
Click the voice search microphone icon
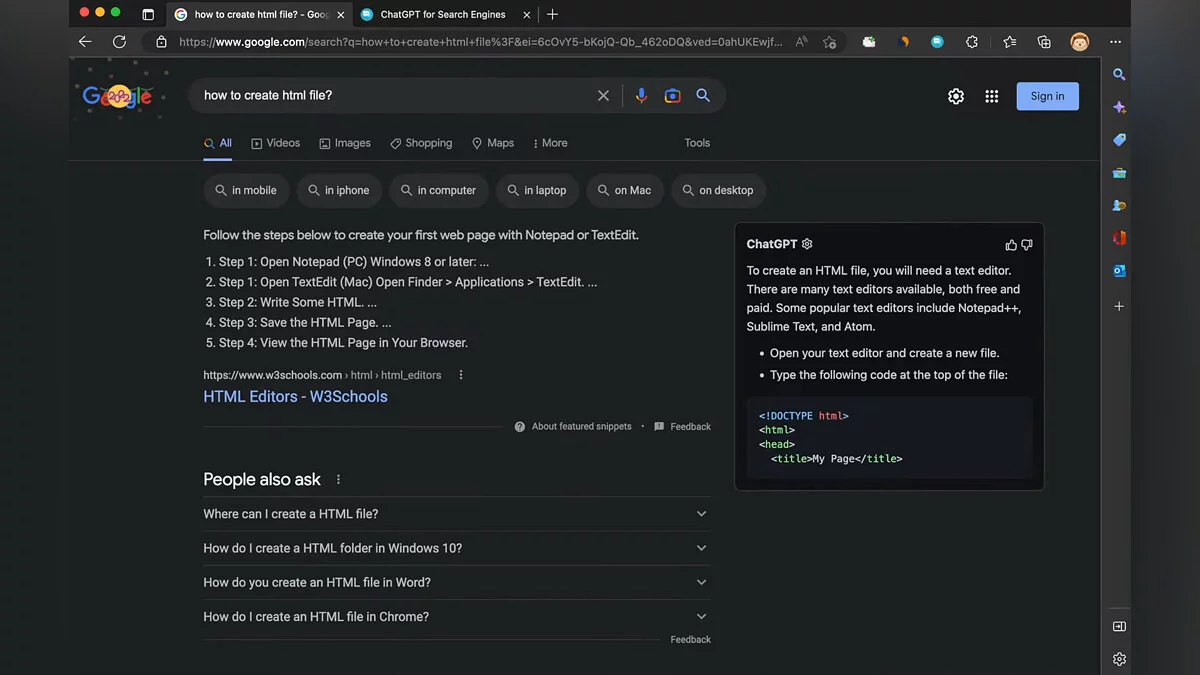[641, 95]
